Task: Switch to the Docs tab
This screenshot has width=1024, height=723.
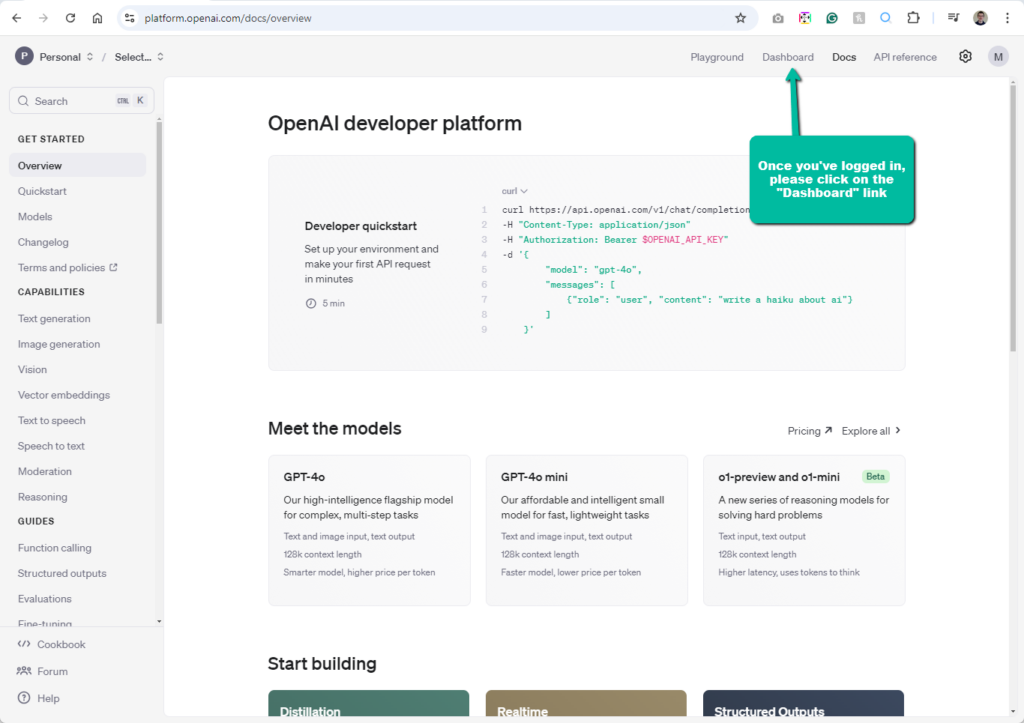Action: pyautogui.click(x=844, y=57)
